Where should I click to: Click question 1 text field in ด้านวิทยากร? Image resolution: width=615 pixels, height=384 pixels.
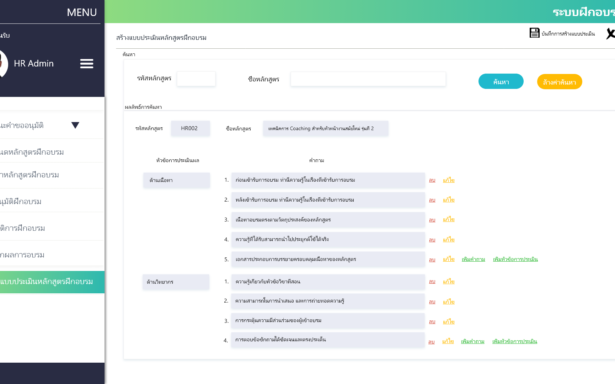[328, 282]
